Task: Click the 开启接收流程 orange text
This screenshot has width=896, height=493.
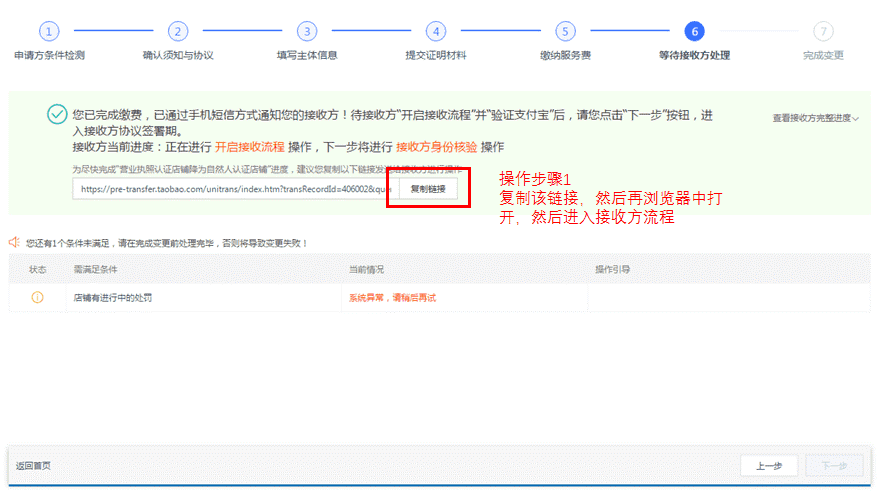Action: (249, 147)
